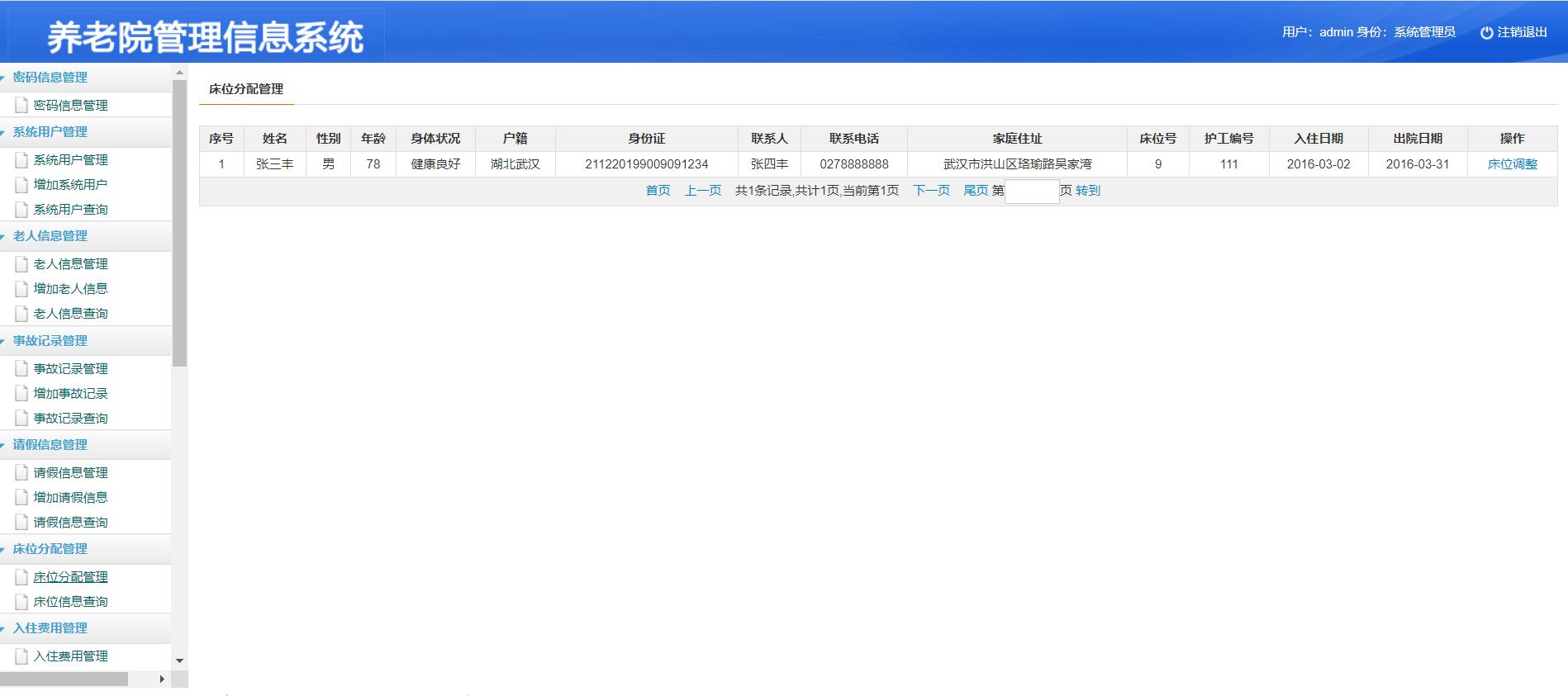Screen dimensions: 1568x696
Task: Click document icon beside 事故记录查询
Action: 21,418
